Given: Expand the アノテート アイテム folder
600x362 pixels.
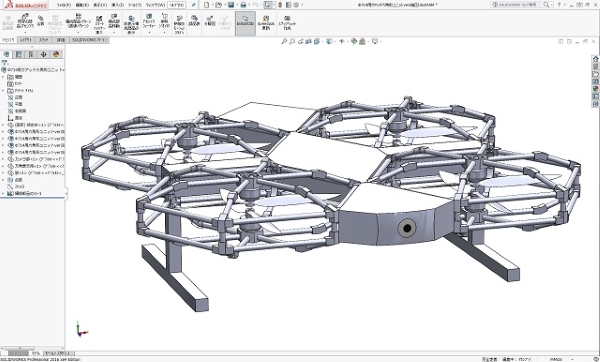Looking at the screenshot, I should tap(3, 91).
